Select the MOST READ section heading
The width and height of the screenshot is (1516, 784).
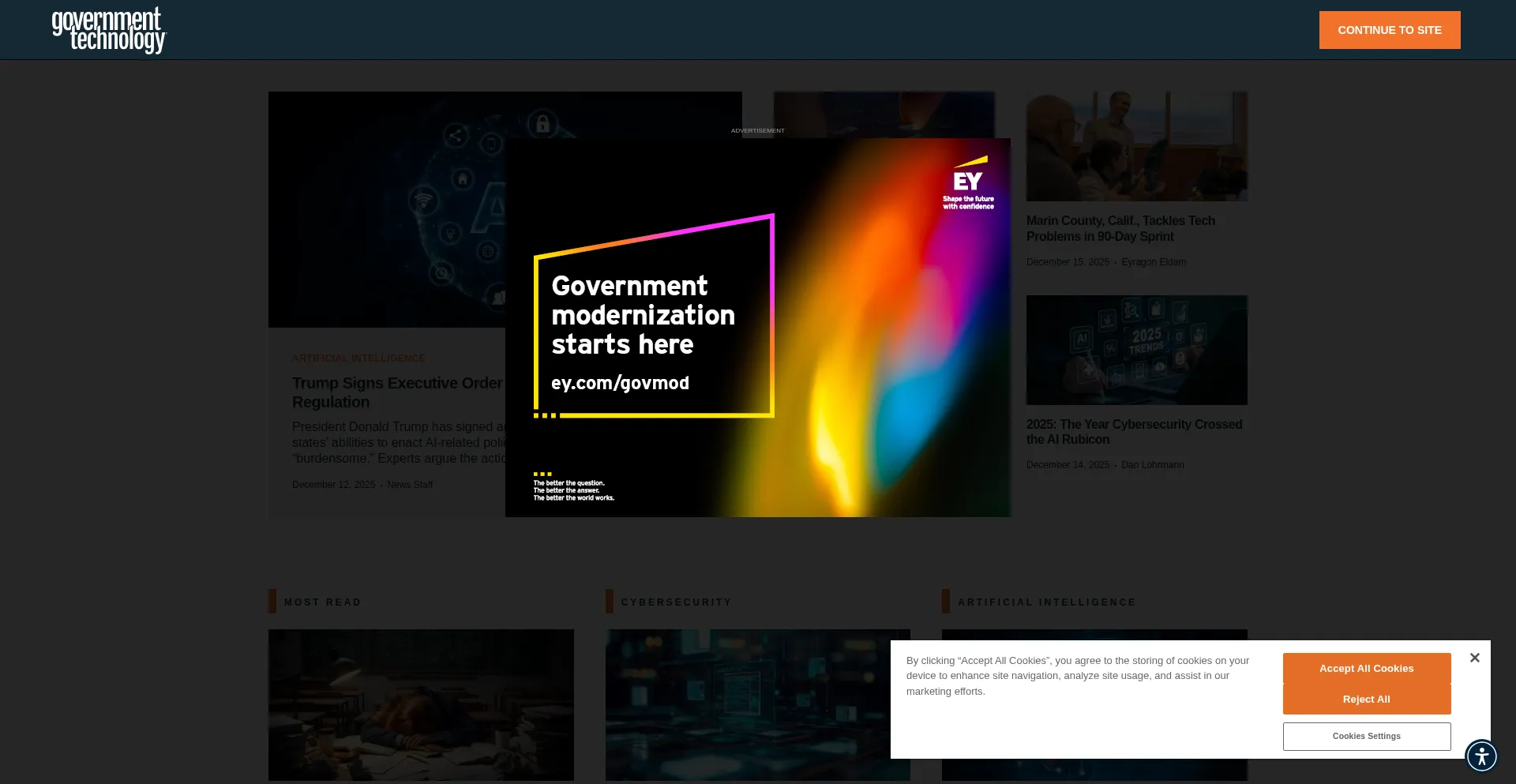pyautogui.click(x=322, y=602)
